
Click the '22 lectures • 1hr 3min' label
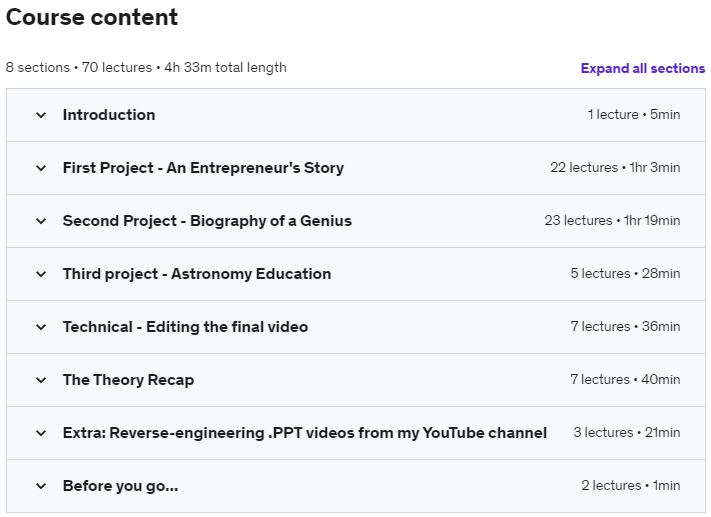coord(615,167)
